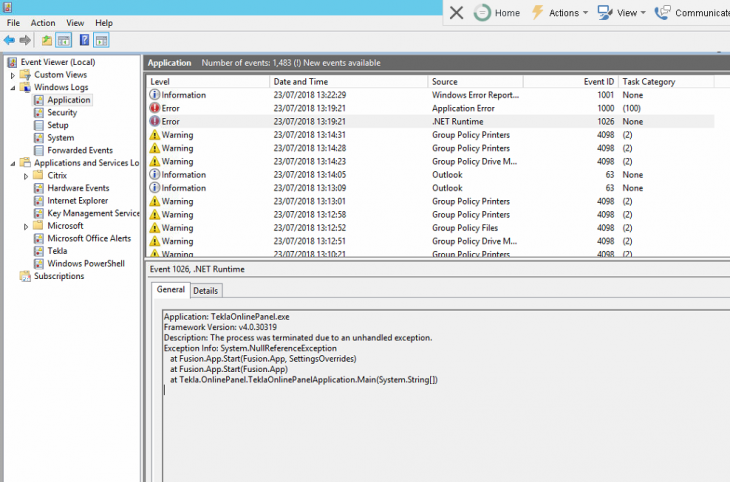Select Outlook information event at 13:13:09
Screen dimensions: 730x482
coord(430,188)
